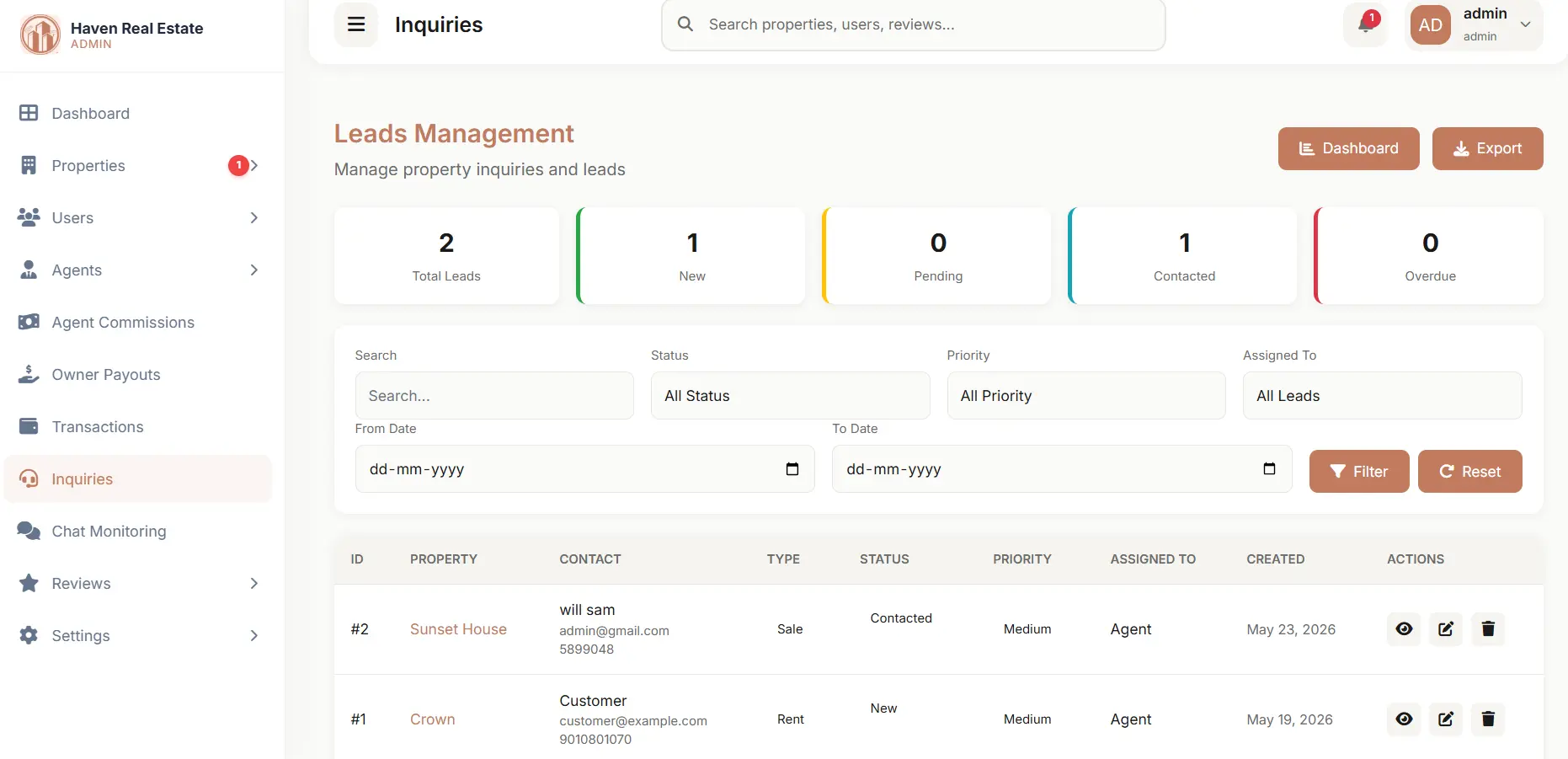View lead #2 with the eye icon

tap(1404, 629)
